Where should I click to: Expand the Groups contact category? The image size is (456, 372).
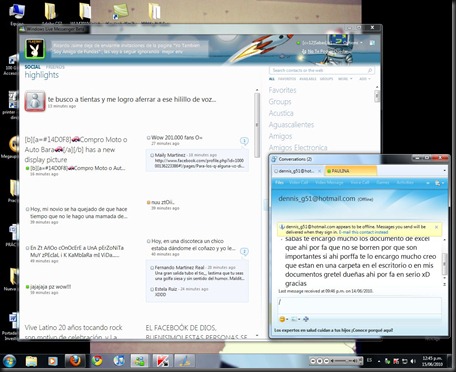coord(280,102)
